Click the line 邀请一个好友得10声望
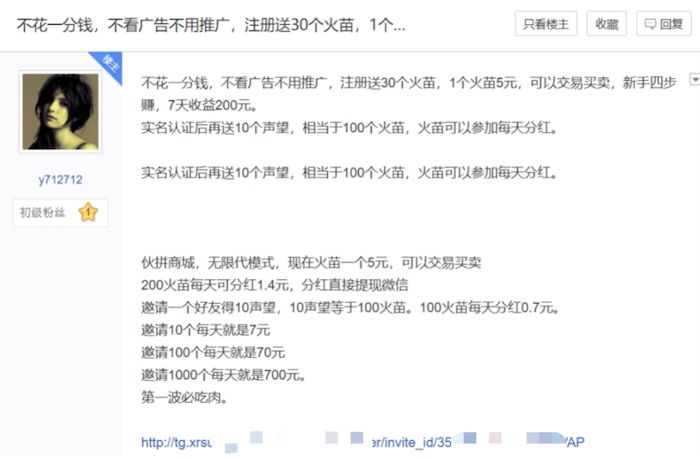This screenshot has width=700, height=459. coord(350,307)
